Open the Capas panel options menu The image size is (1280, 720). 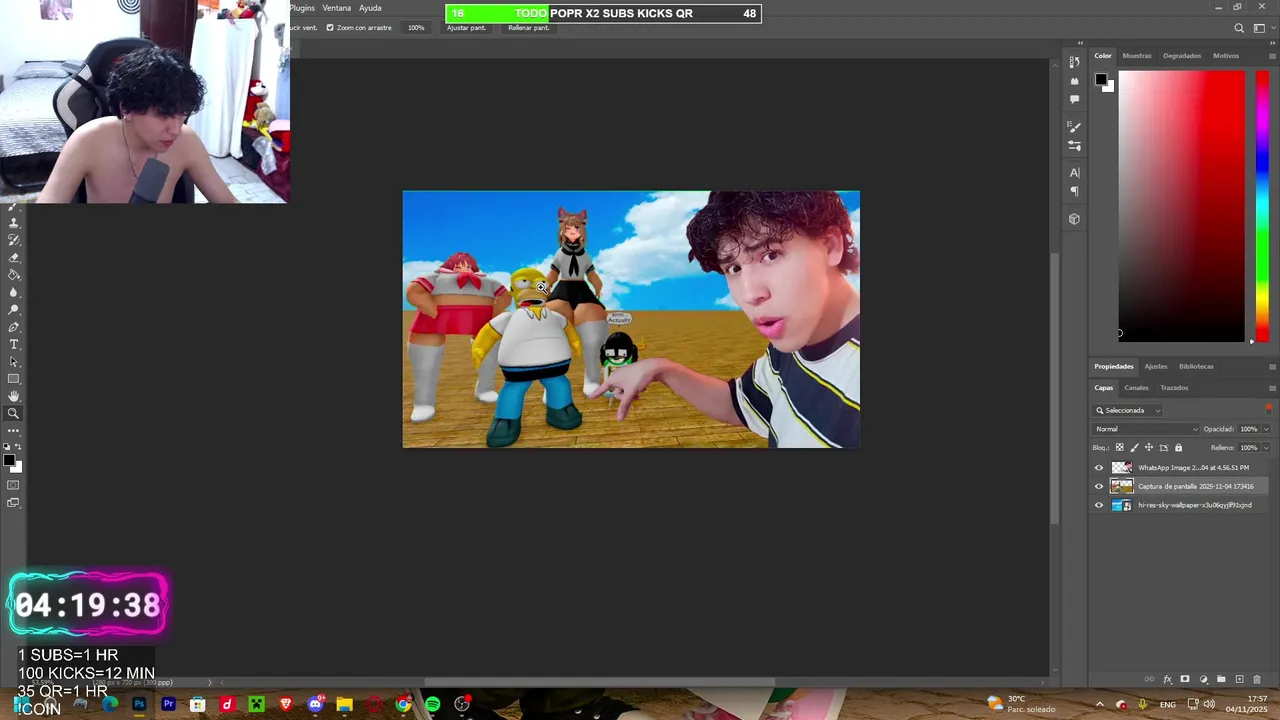tap(1272, 388)
